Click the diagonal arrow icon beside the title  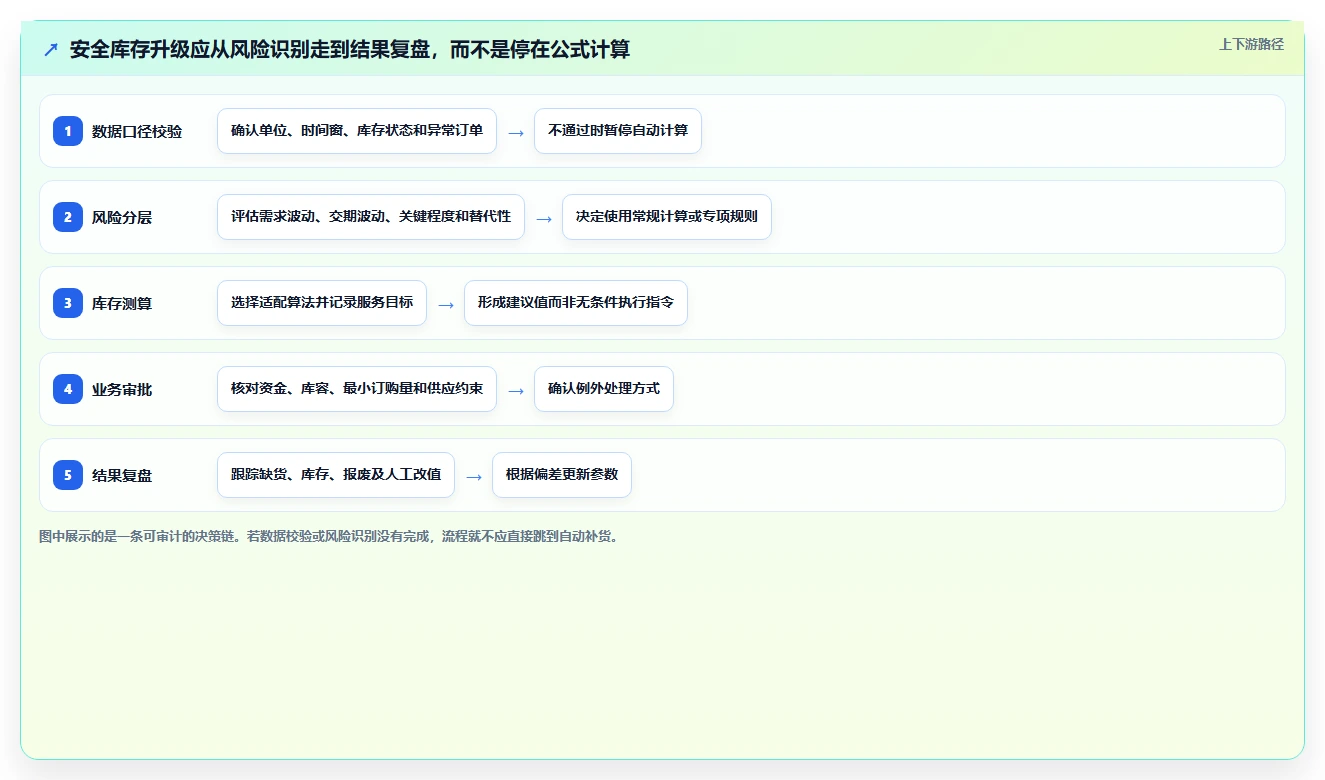51,49
